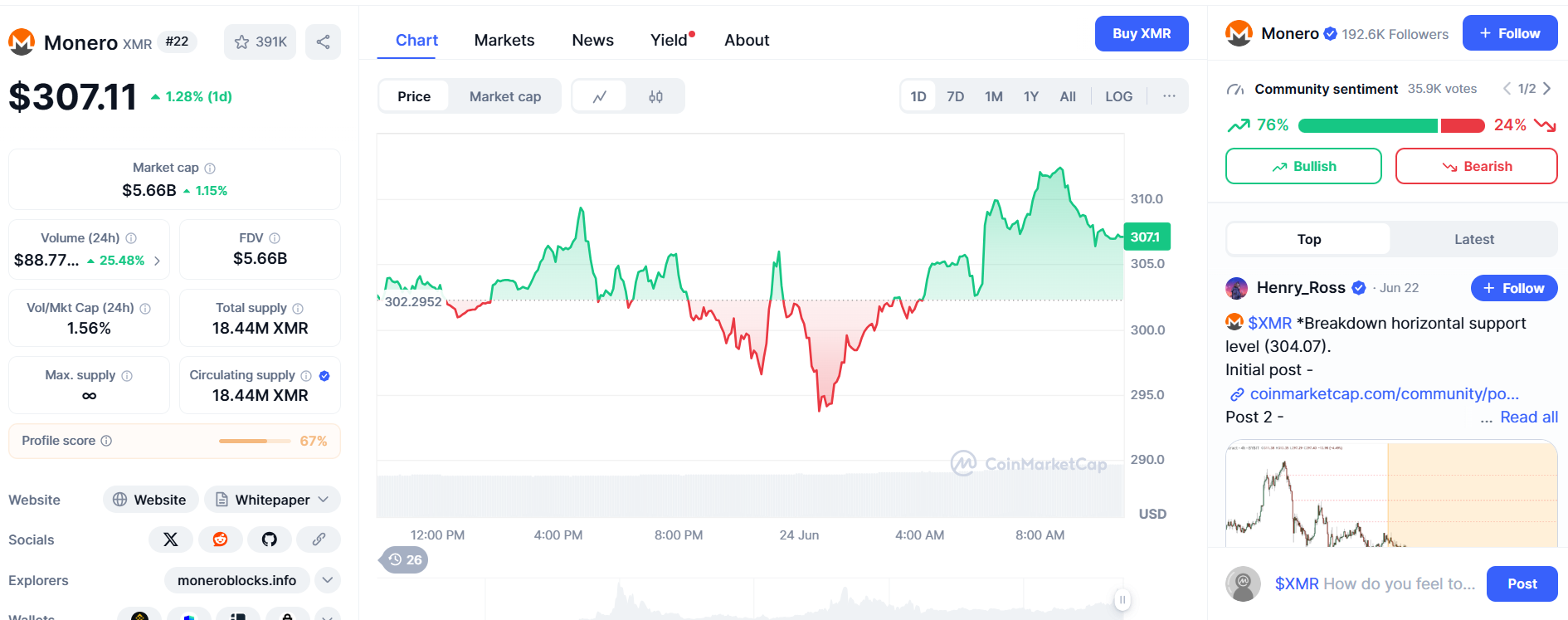Show Latest community posts
This screenshot has height=620, width=1568.
[x=1473, y=239]
